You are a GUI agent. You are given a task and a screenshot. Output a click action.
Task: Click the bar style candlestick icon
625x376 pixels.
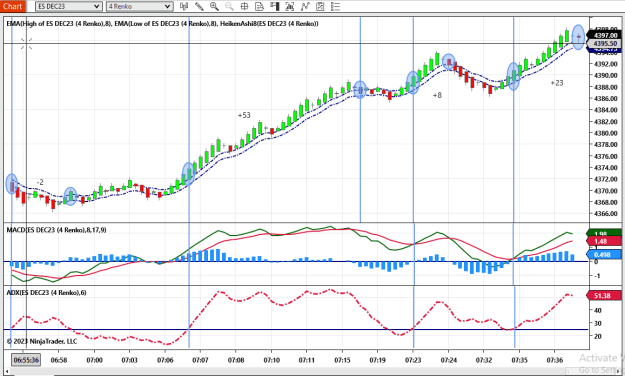(184, 6)
